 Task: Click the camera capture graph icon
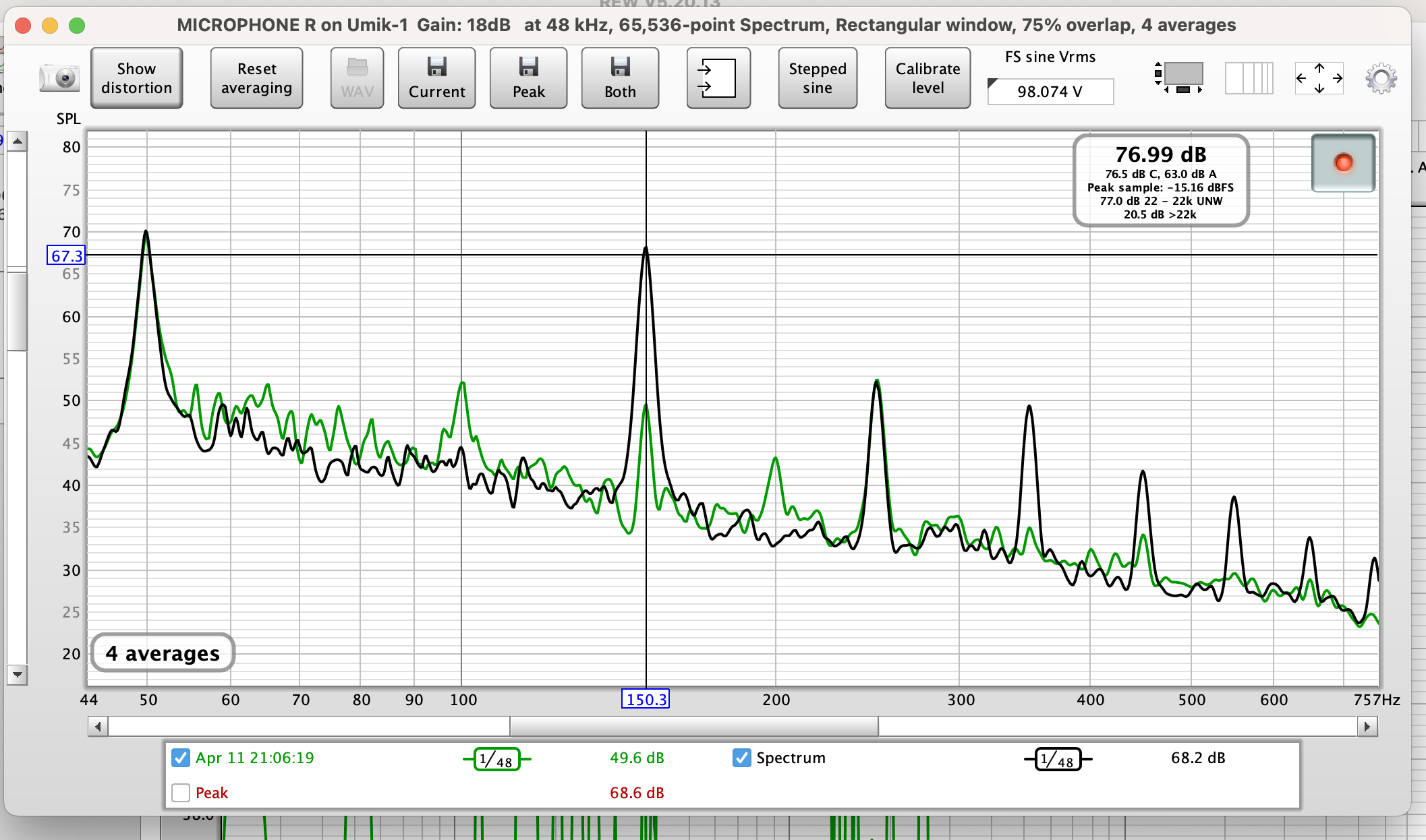[59, 78]
